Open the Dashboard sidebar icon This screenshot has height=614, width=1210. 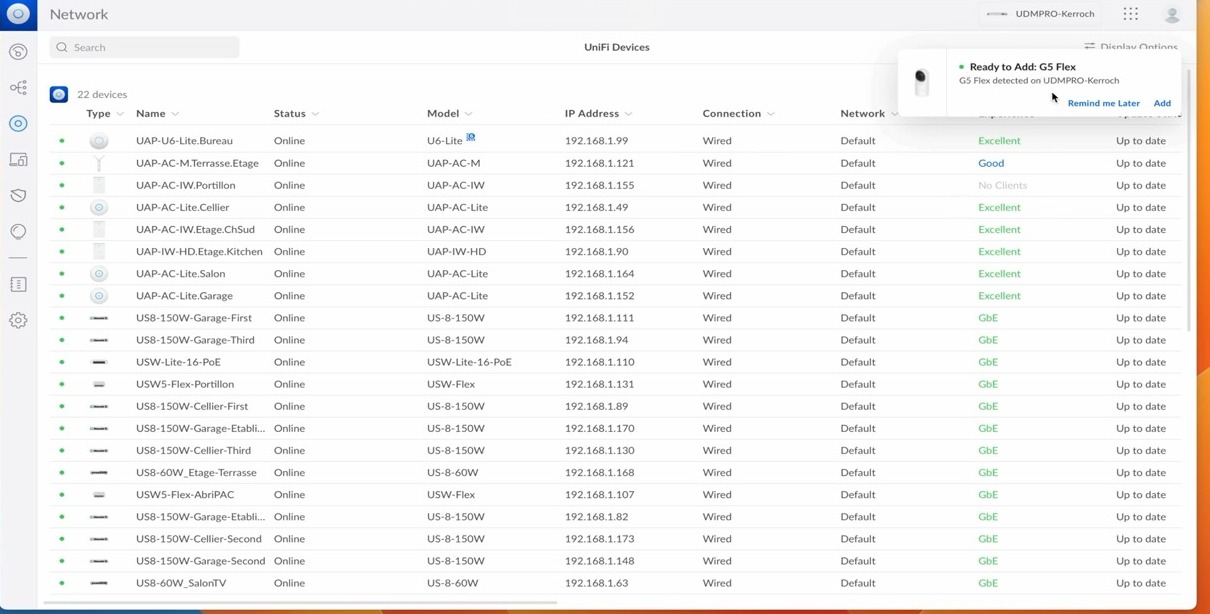[18, 52]
